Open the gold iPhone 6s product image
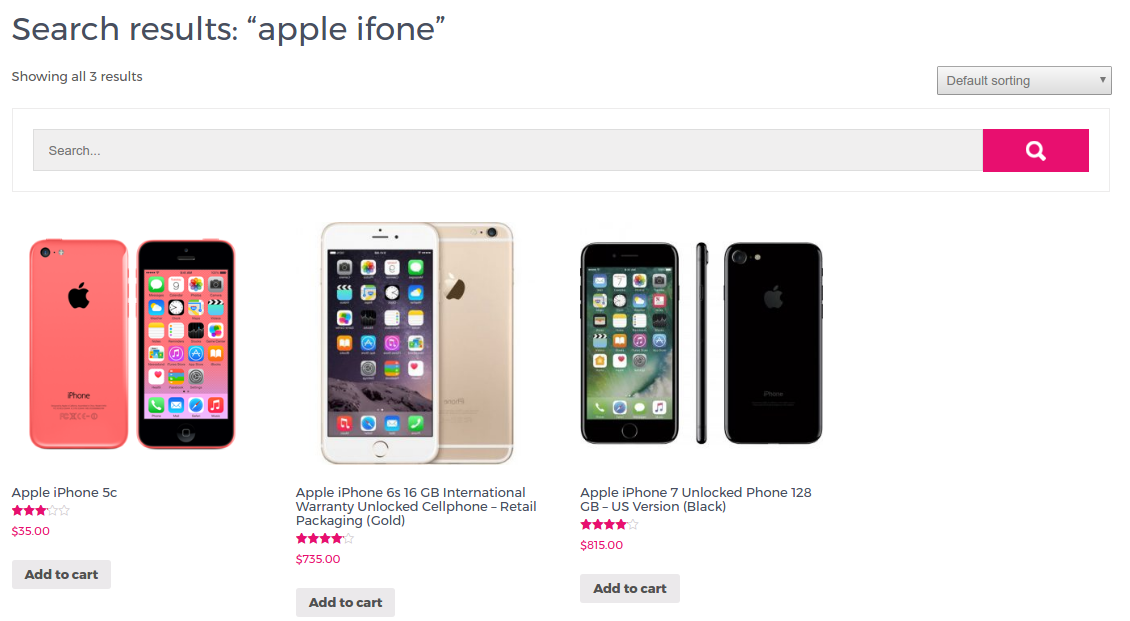This screenshot has width=1130, height=621. point(416,343)
